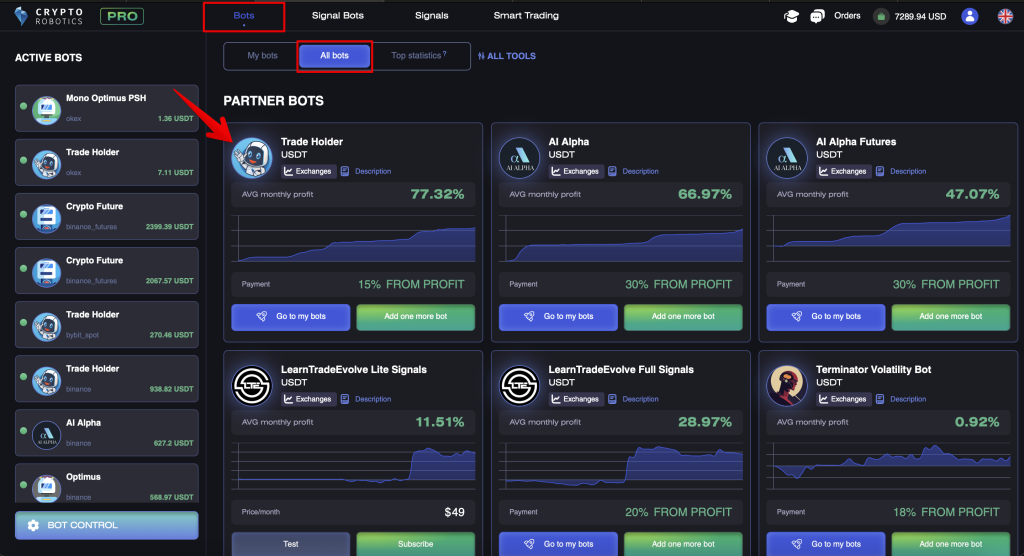The image size is (1024, 556).
Task: Switch to My bots tab
Action: pos(263,56)
